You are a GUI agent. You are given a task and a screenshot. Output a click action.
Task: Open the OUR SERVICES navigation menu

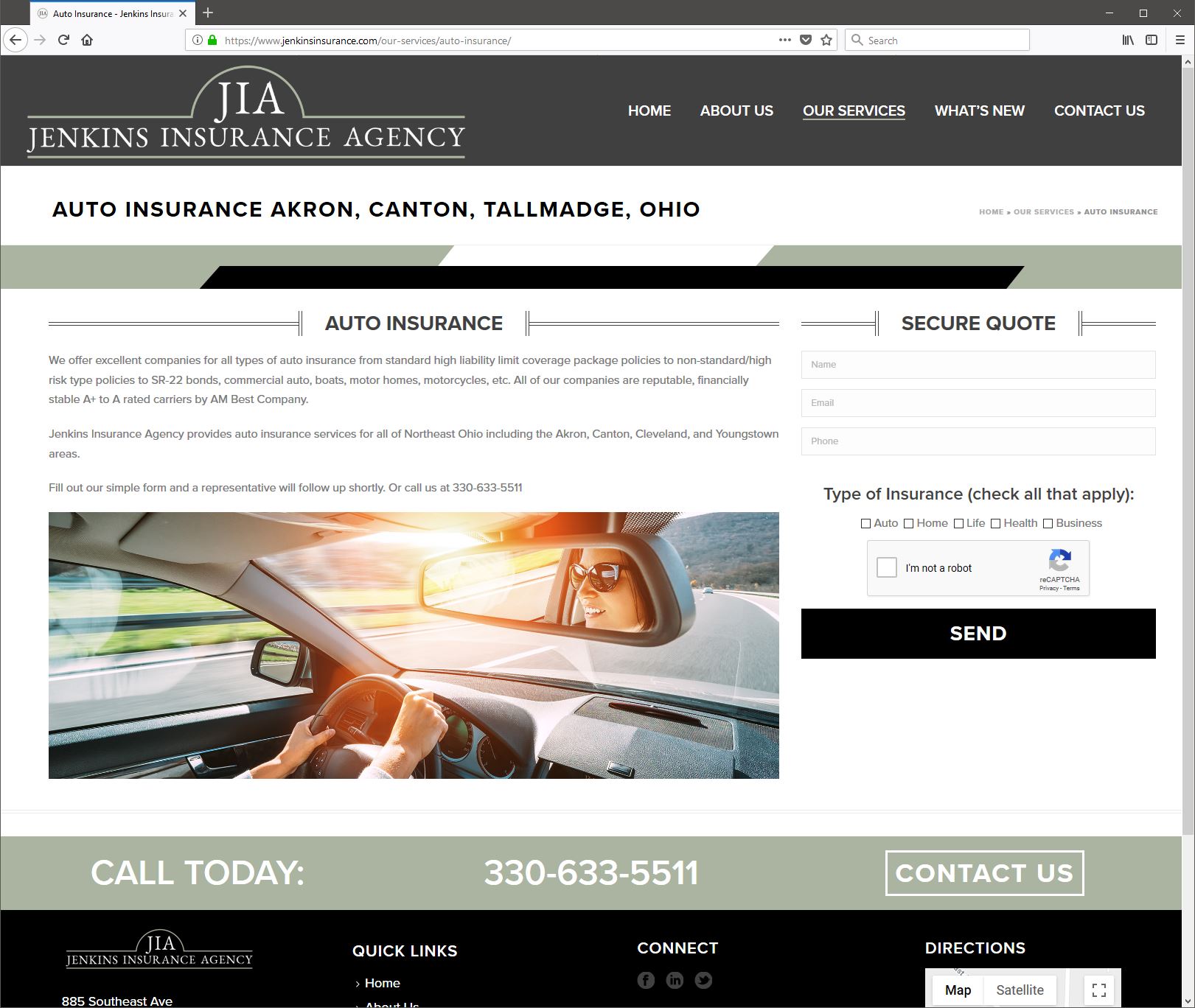coord(854,111)
